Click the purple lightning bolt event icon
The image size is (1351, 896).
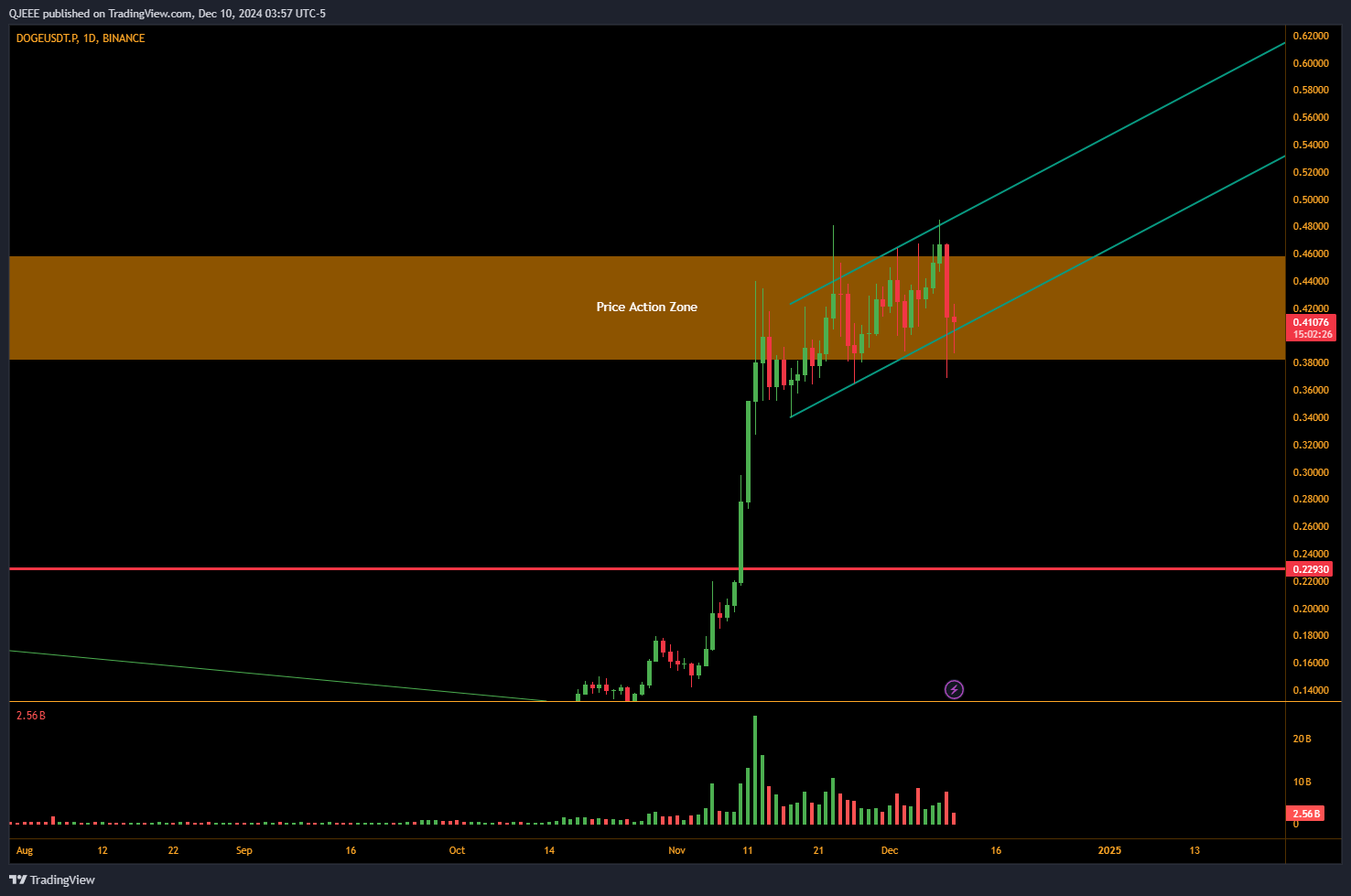[x=954, y=689]
